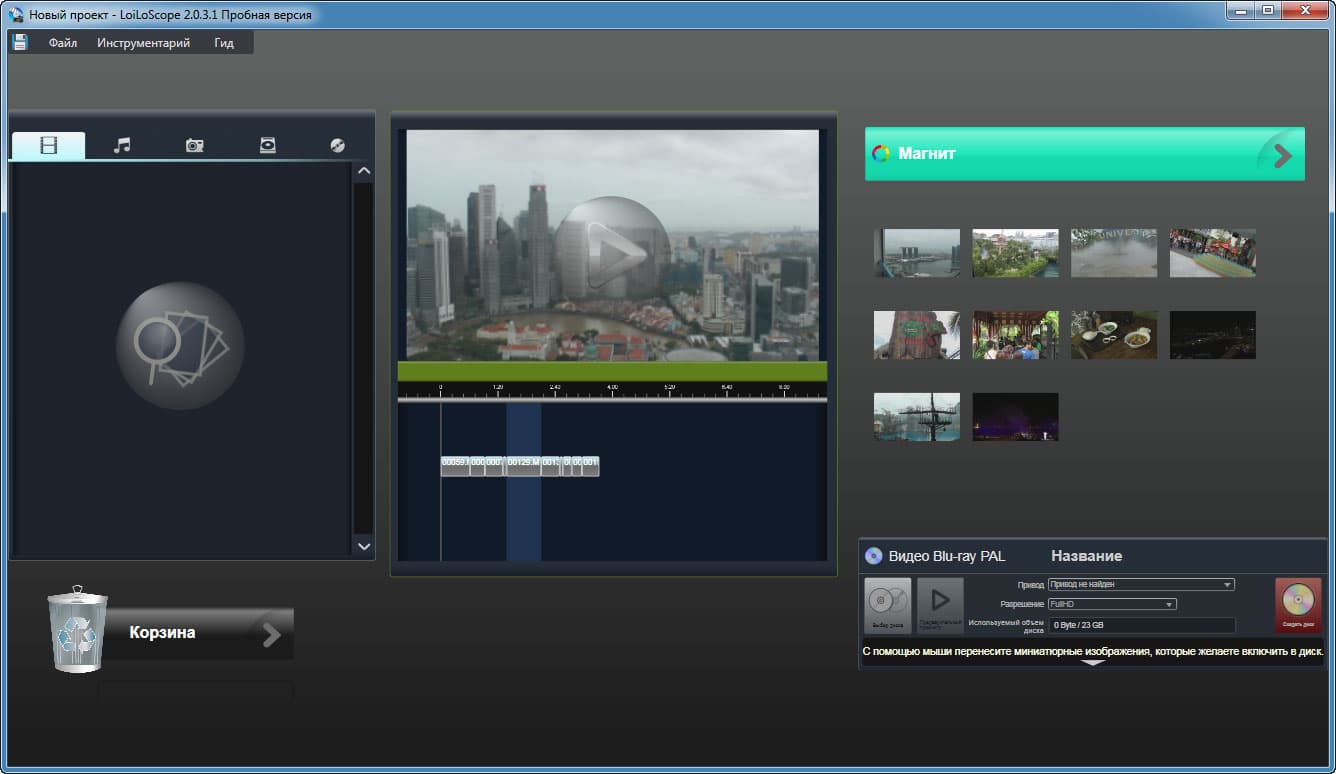Image resolution: width=1336 pixels, height=774 pixels.
Task: Open the Инструментарий menu
Action: (144, 43)
